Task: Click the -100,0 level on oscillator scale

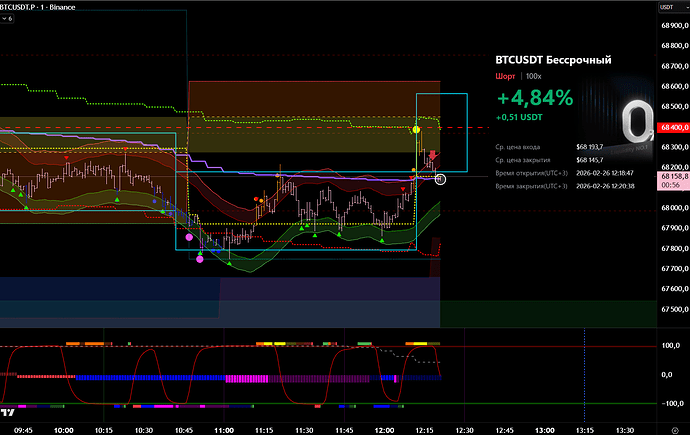Action: 669,403
